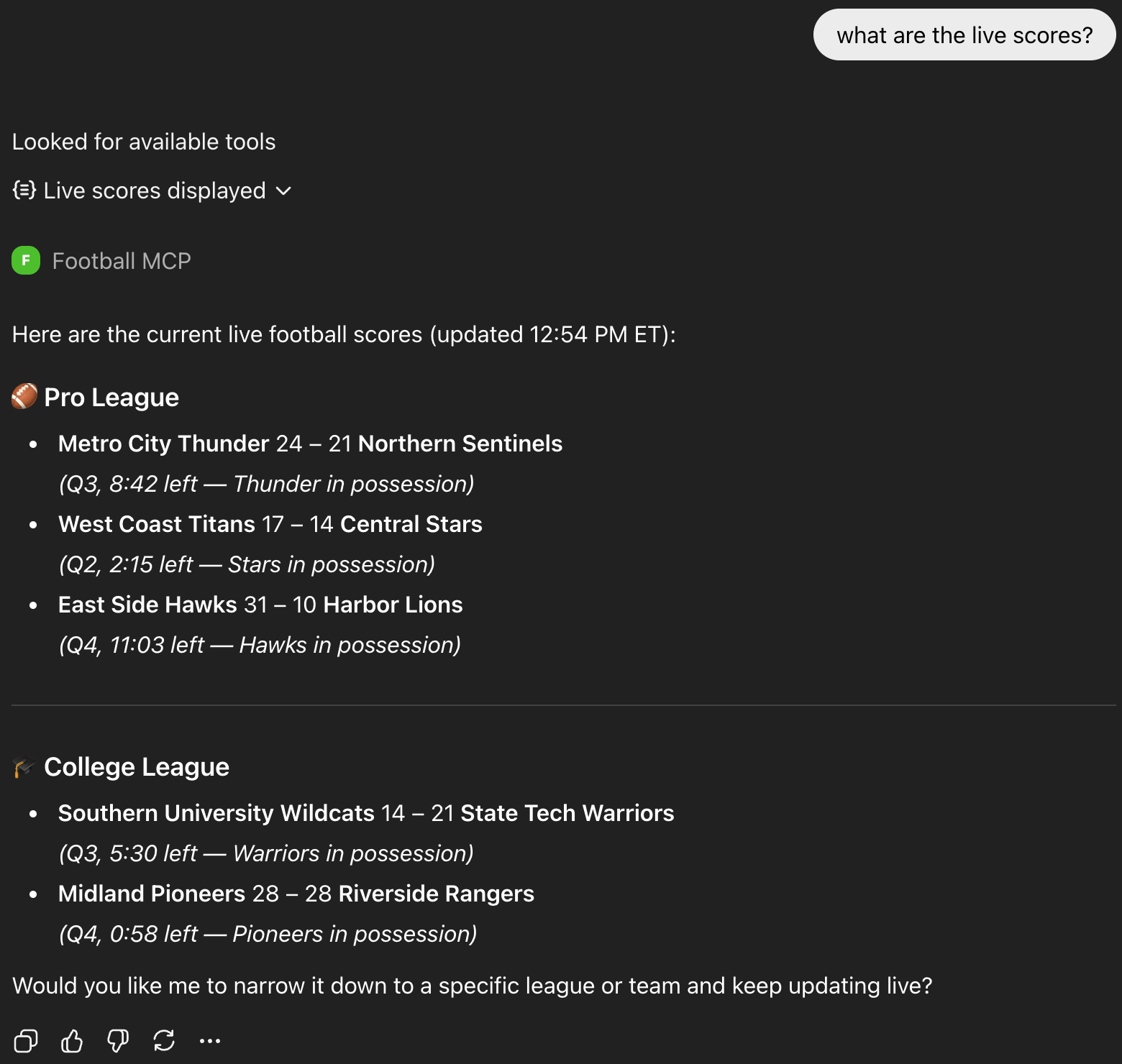Expand the chevron next to Live scores displayed
This screenshot has height=1064, width=1122.
(284, 191)
